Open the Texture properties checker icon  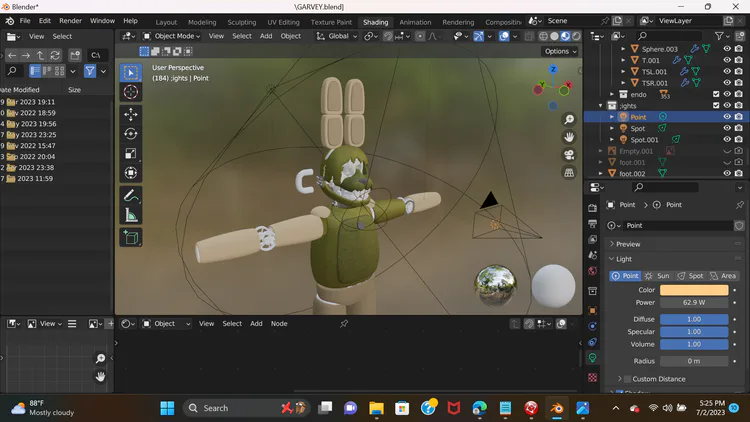point(593,378)
